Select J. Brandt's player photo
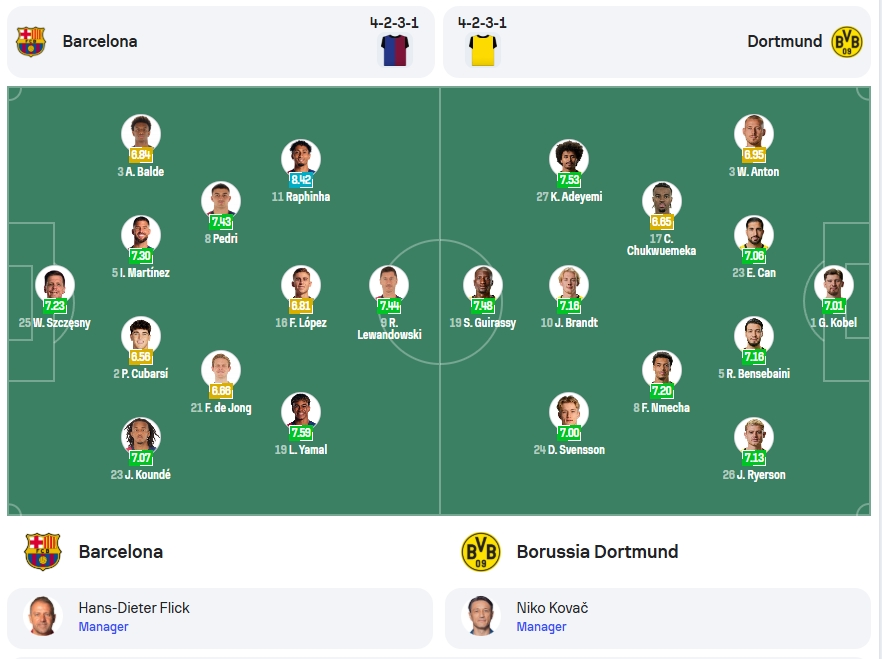Viewport: 882px width, 659px height. point(569,285)
